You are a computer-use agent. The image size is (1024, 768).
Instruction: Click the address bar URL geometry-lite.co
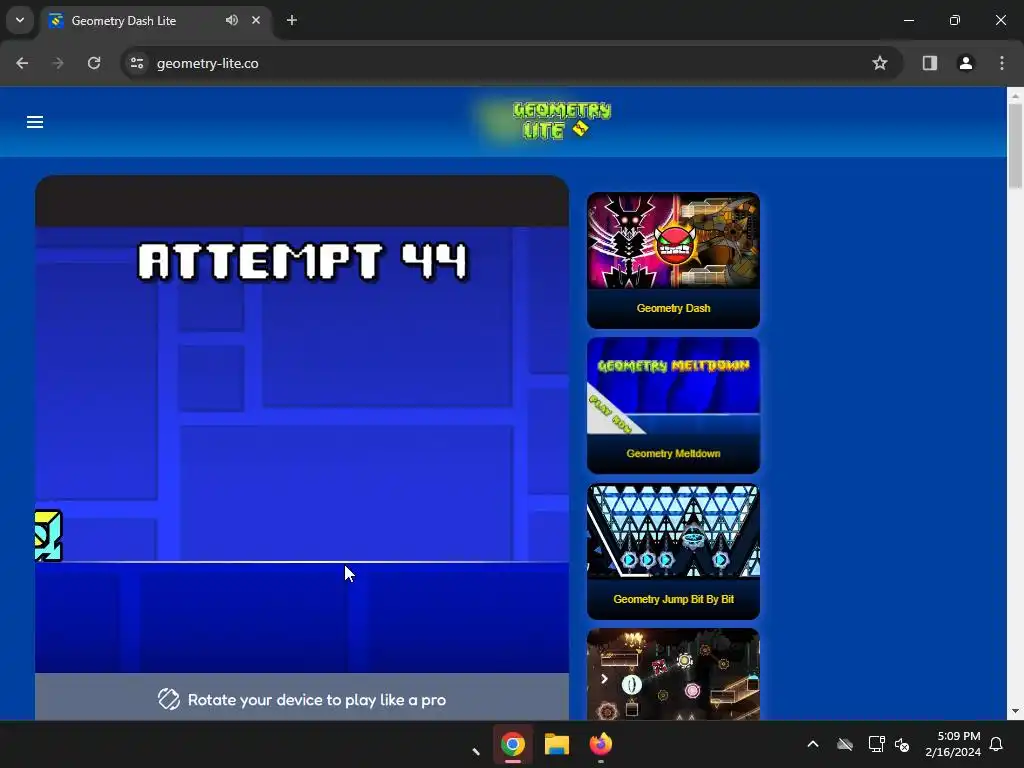(208, 63)
